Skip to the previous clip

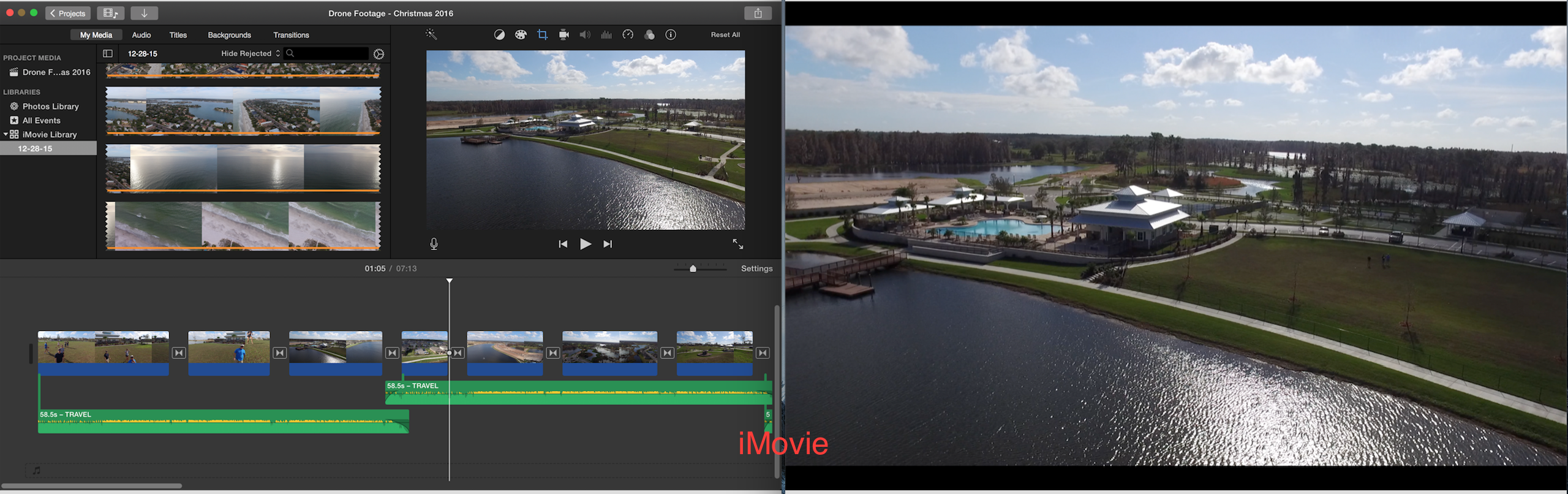pos(563,244)
